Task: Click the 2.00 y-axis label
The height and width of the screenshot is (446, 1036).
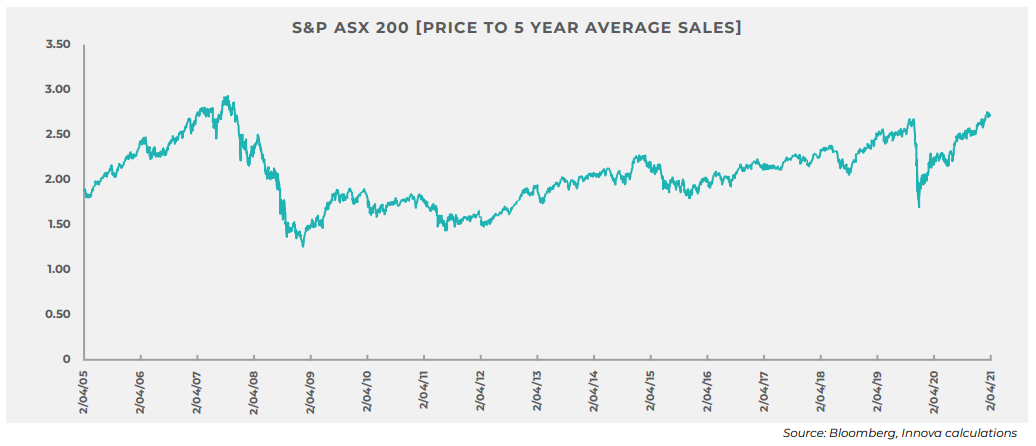Action: point(58,180)
